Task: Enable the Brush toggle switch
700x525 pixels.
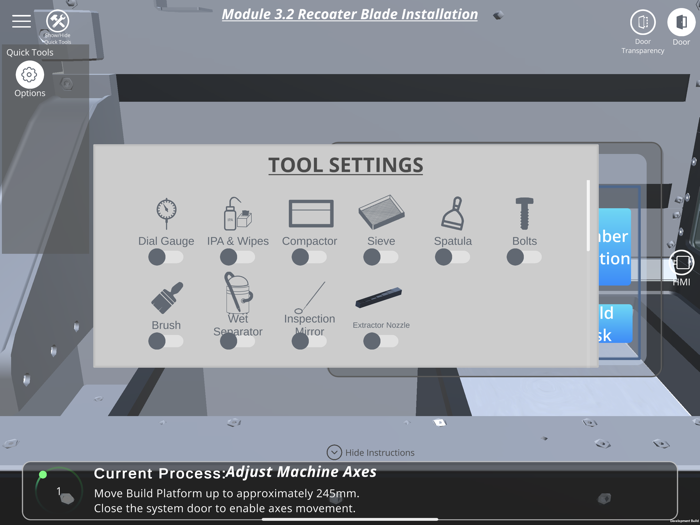Action: point(165,341)
